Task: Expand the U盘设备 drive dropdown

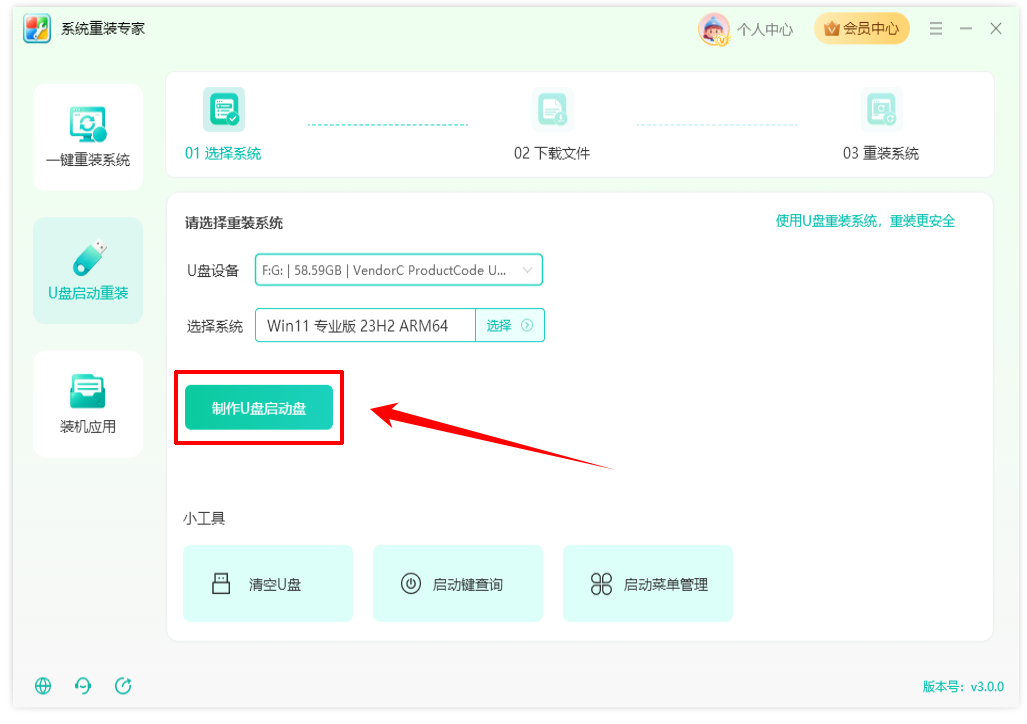Action: [399, 270]
